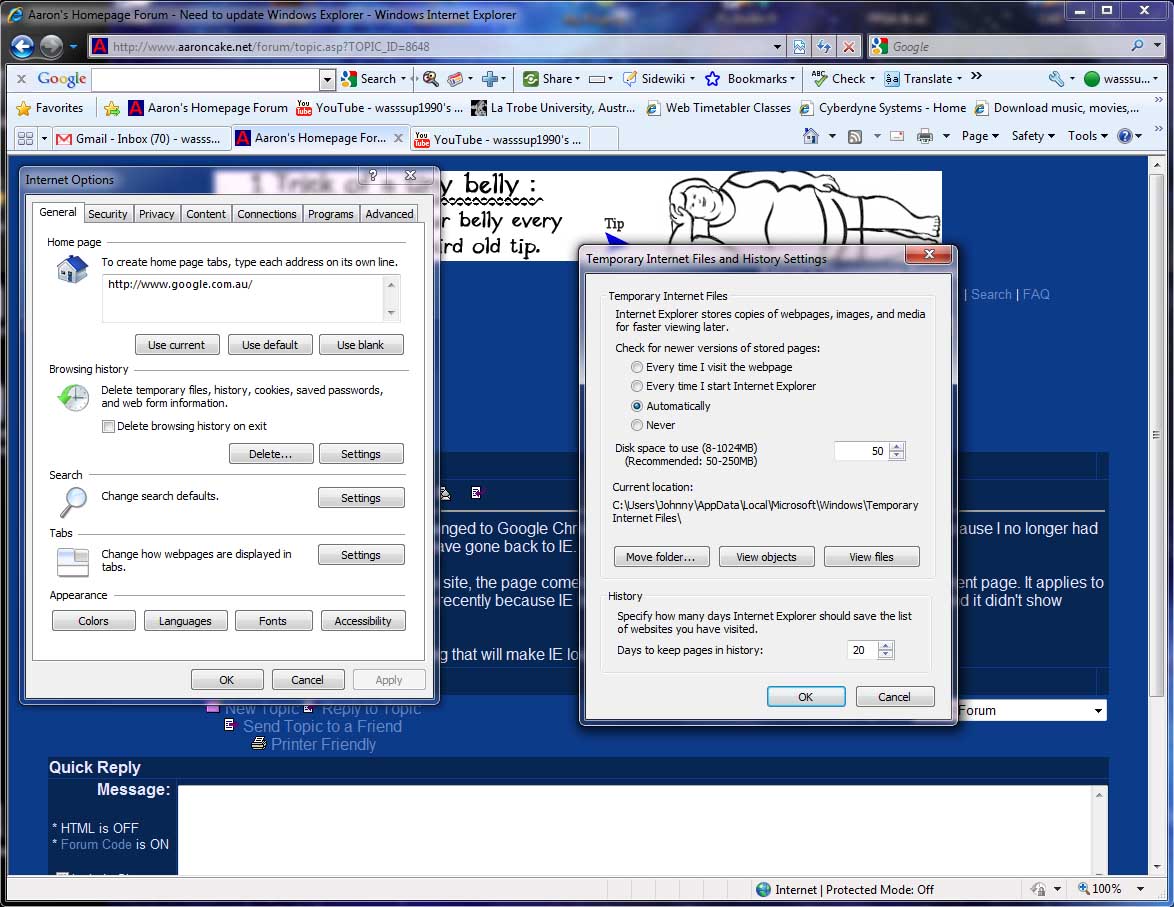Expand the Page menu dropdown
The height and width of the screenshot is (907, 1174).
click(979, 137)
